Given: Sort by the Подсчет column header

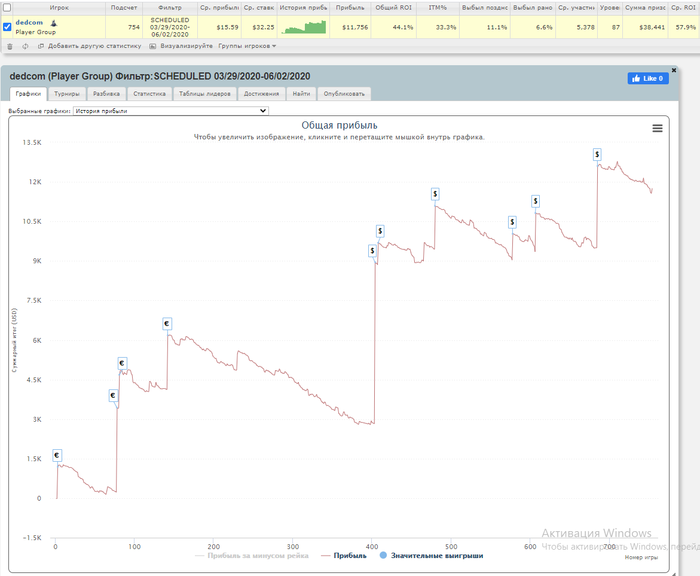Looking at the screenshot, I should click(x=124, y=8).
